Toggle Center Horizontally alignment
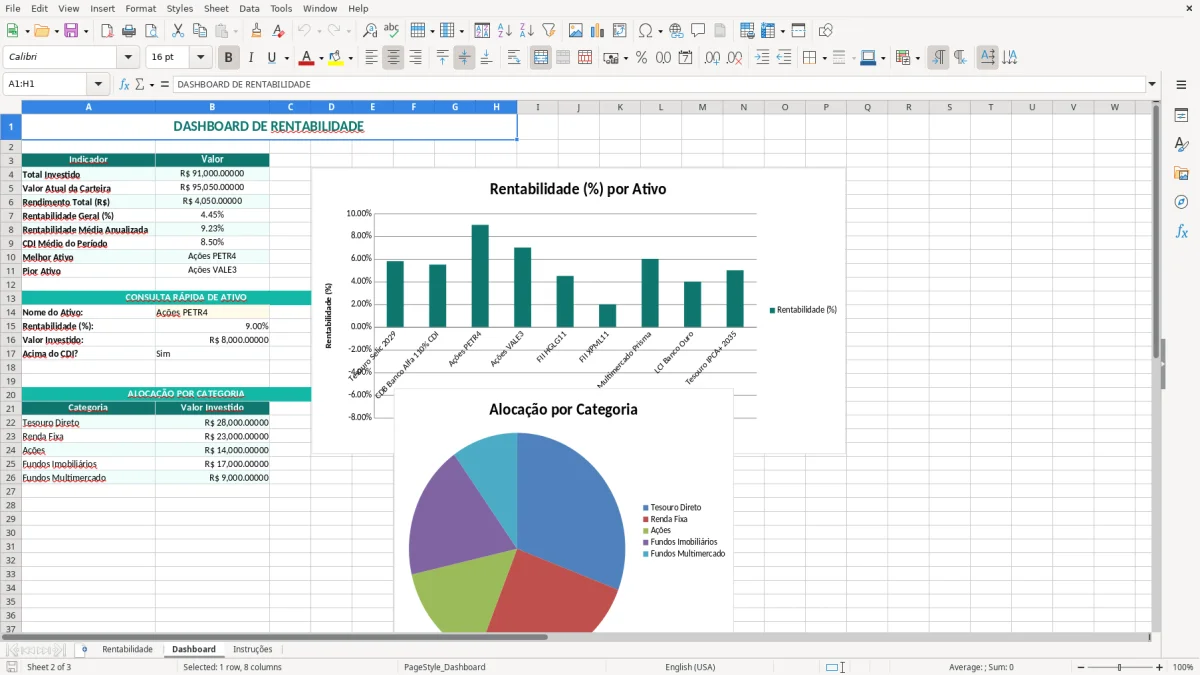1200x675 pixels. [393, 58]
